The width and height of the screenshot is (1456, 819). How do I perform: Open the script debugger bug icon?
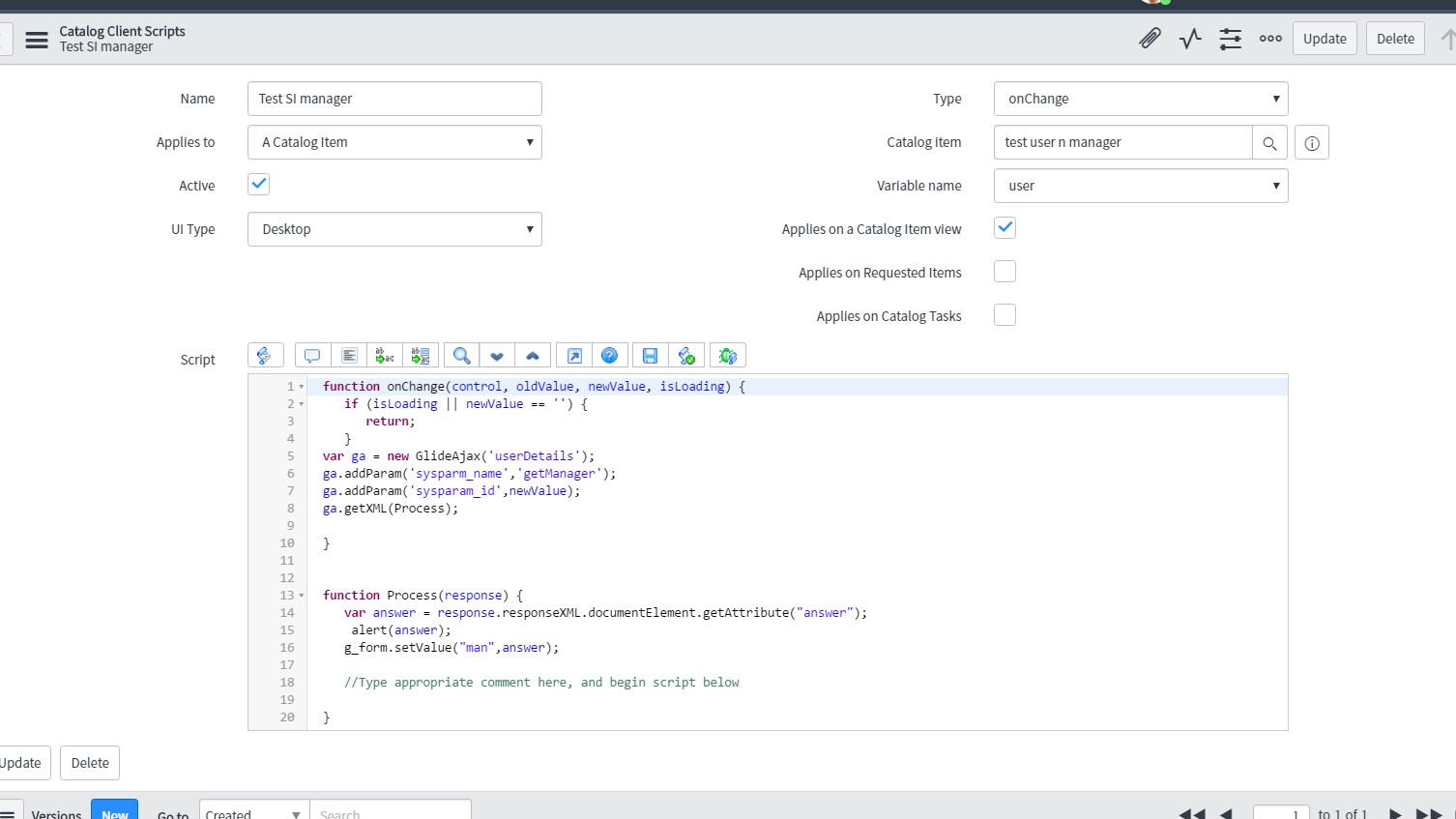(x=728, y=356)
